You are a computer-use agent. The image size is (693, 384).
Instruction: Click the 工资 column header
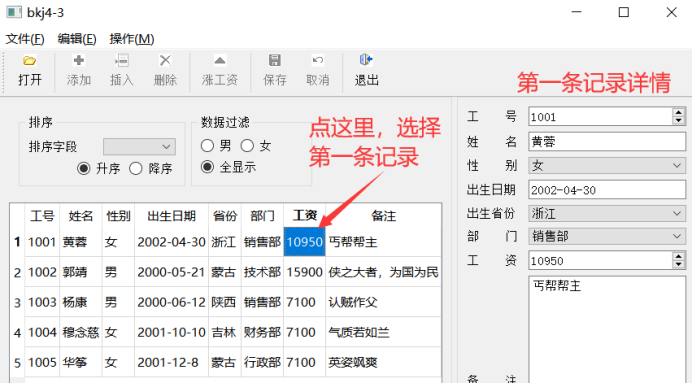(304, 216)
